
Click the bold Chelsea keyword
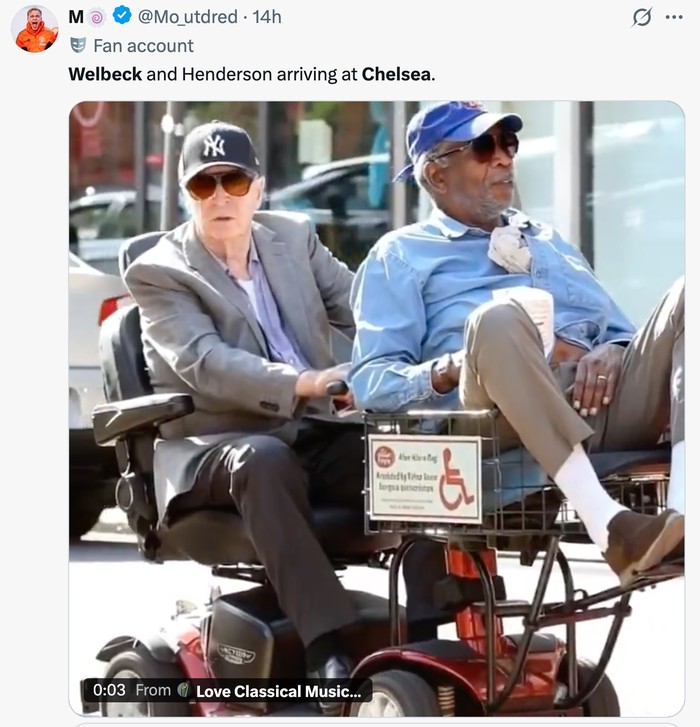pyautogui.click(x=396, y=74)
